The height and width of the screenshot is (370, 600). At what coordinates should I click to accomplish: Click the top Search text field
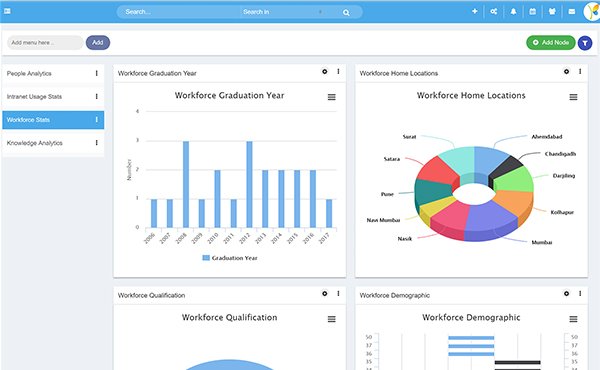(x=179, y=12)
